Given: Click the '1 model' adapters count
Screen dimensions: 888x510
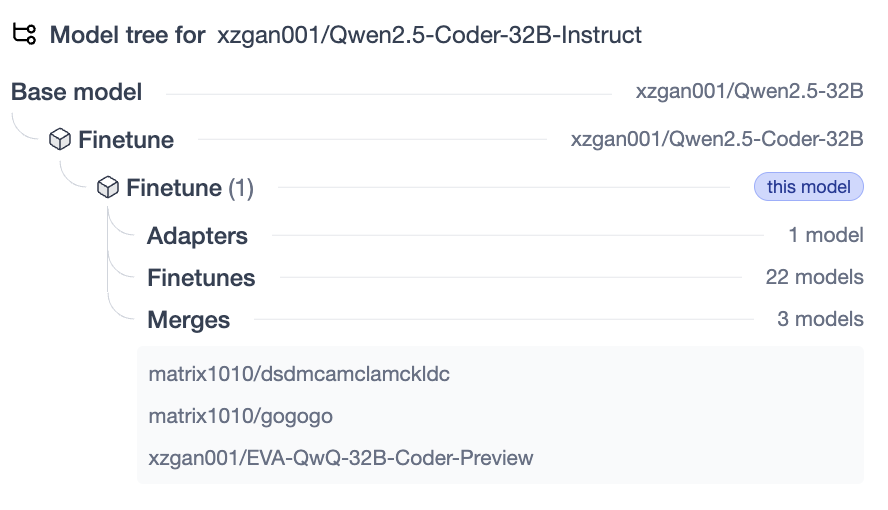Looking at the screenshot, I should pos(825,236).
